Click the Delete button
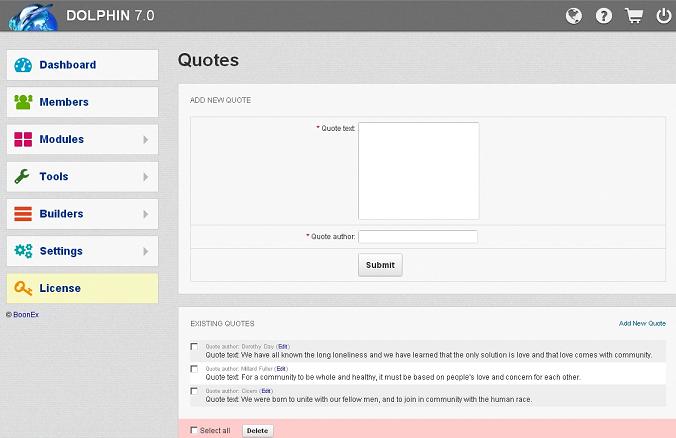This screenshot has width=676, height=438. pyautogui.click(x=257, y=431)
